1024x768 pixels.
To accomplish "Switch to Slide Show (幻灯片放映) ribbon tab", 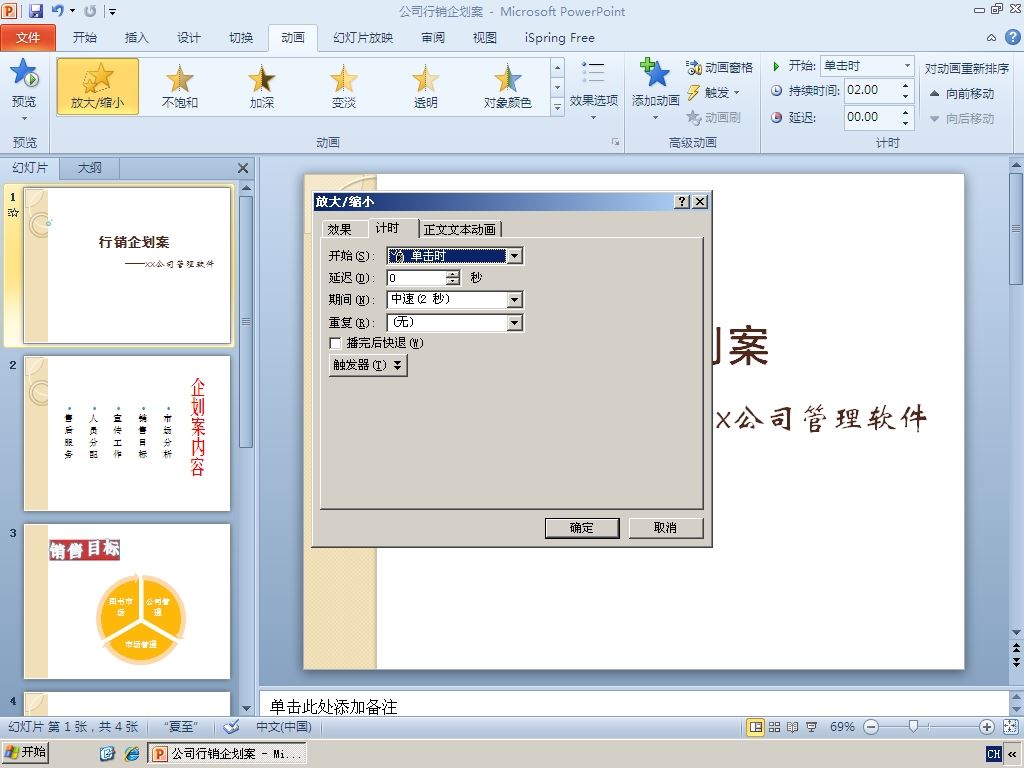I will tap(363, 38).
